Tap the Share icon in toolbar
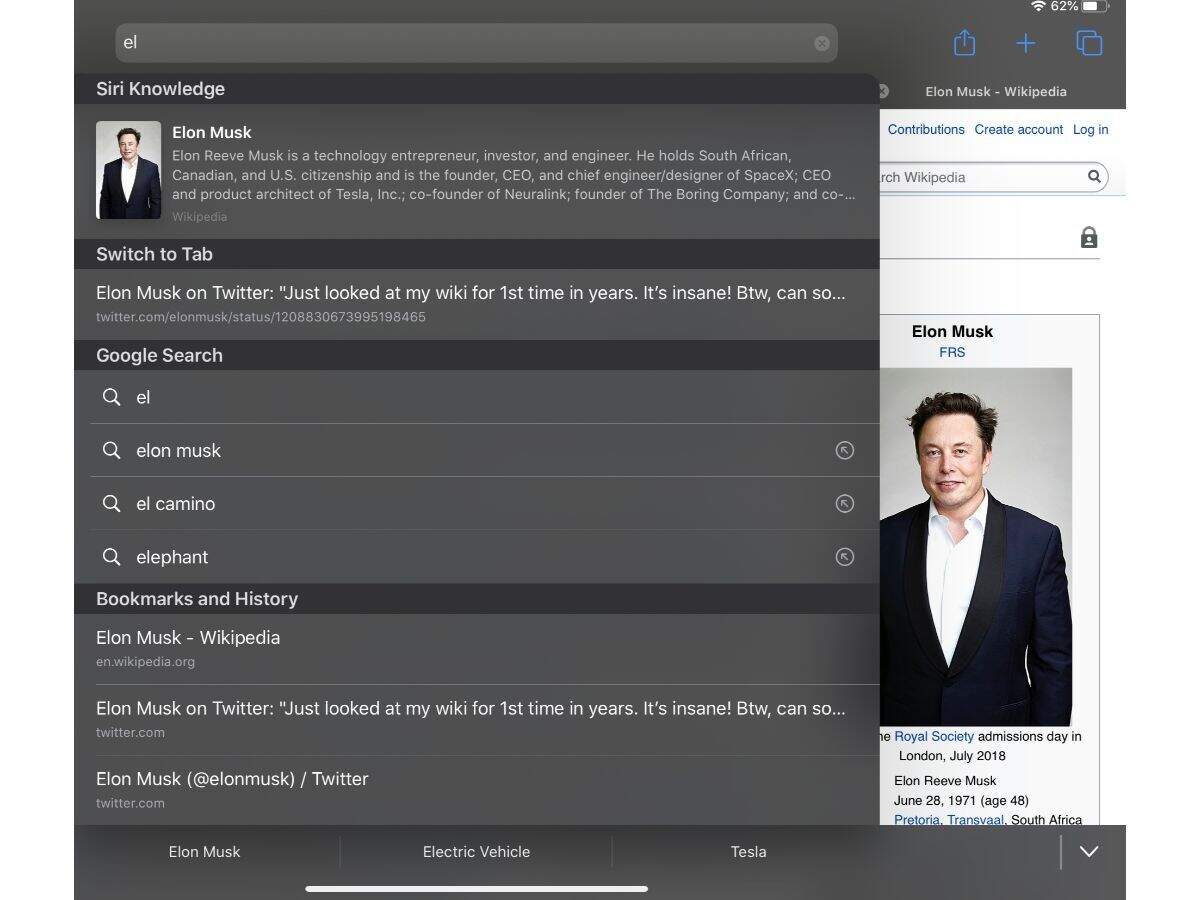Image resolution: width=1200 pixels, height=900 pixels. (963, 43)
